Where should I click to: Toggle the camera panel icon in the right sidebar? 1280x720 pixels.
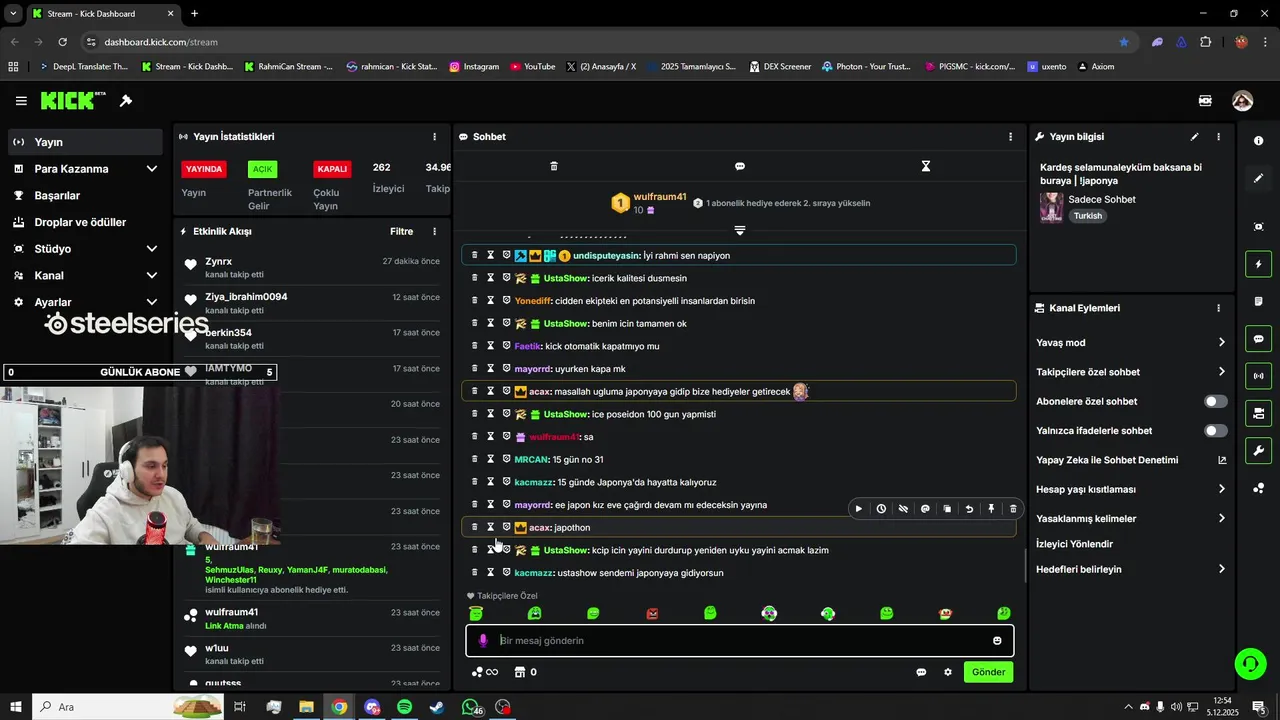(x=1258, y=413)
